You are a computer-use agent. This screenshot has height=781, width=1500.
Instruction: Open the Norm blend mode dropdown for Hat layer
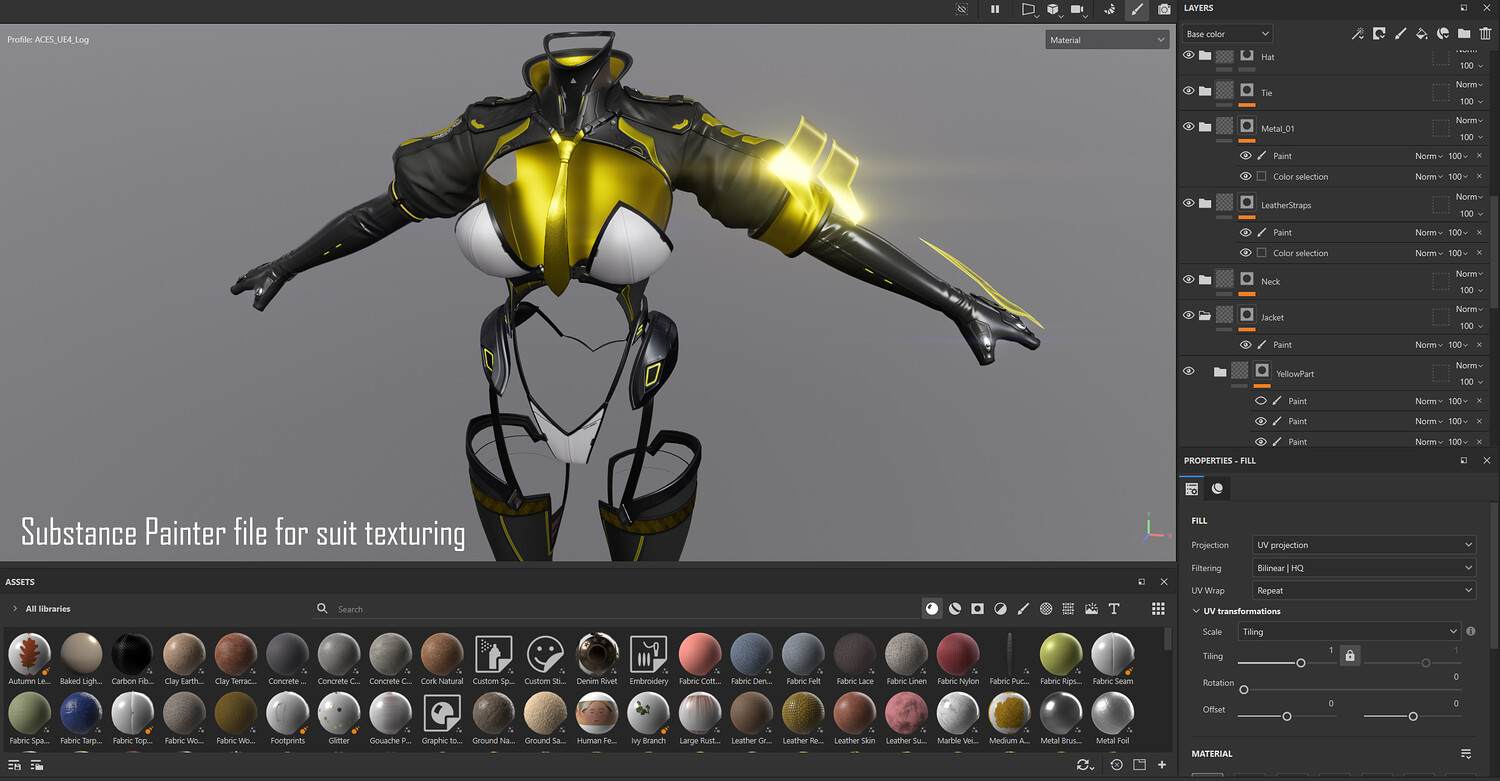pyautogui.click(x=1469, y=49)
